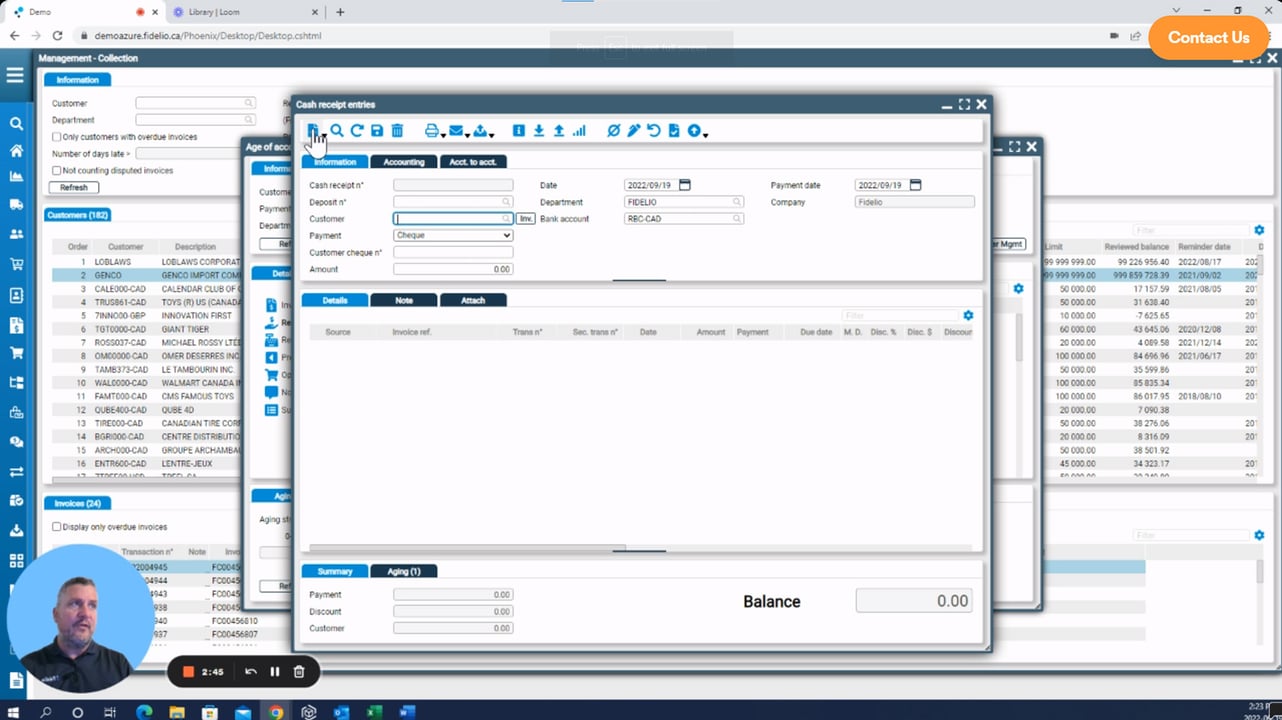Click the New document icon in Cash receipt toolbar
This screenshot has width=1282, height=720.
point(313,131)
